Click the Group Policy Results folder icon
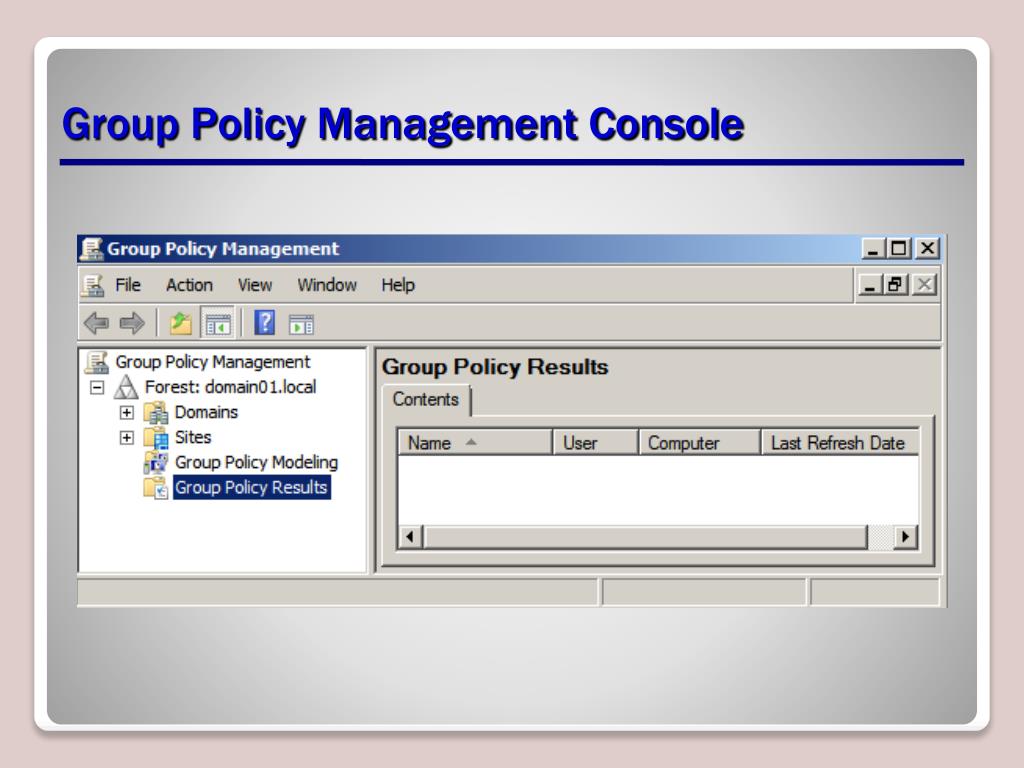Screen dimensions: 1024x768 [x=156, y=487]
